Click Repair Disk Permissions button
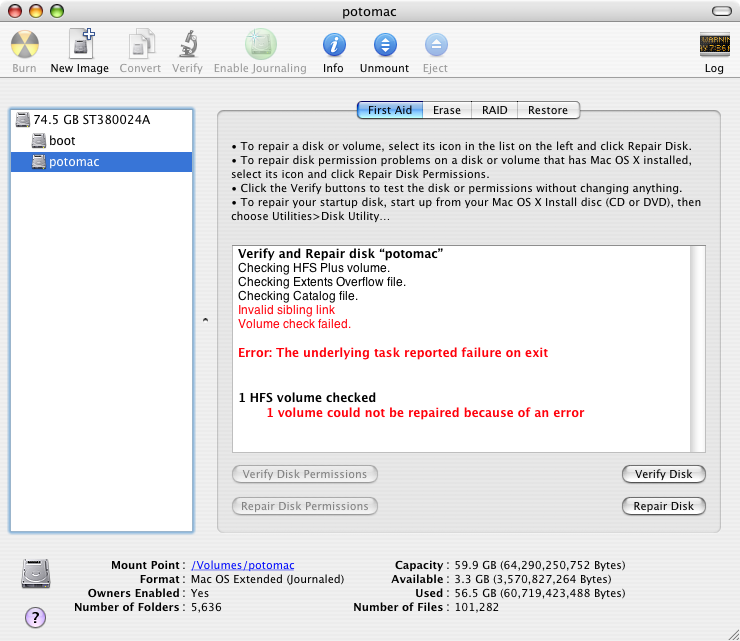The image size is (740, 641). pyautogui.click(x=305, y=506)
